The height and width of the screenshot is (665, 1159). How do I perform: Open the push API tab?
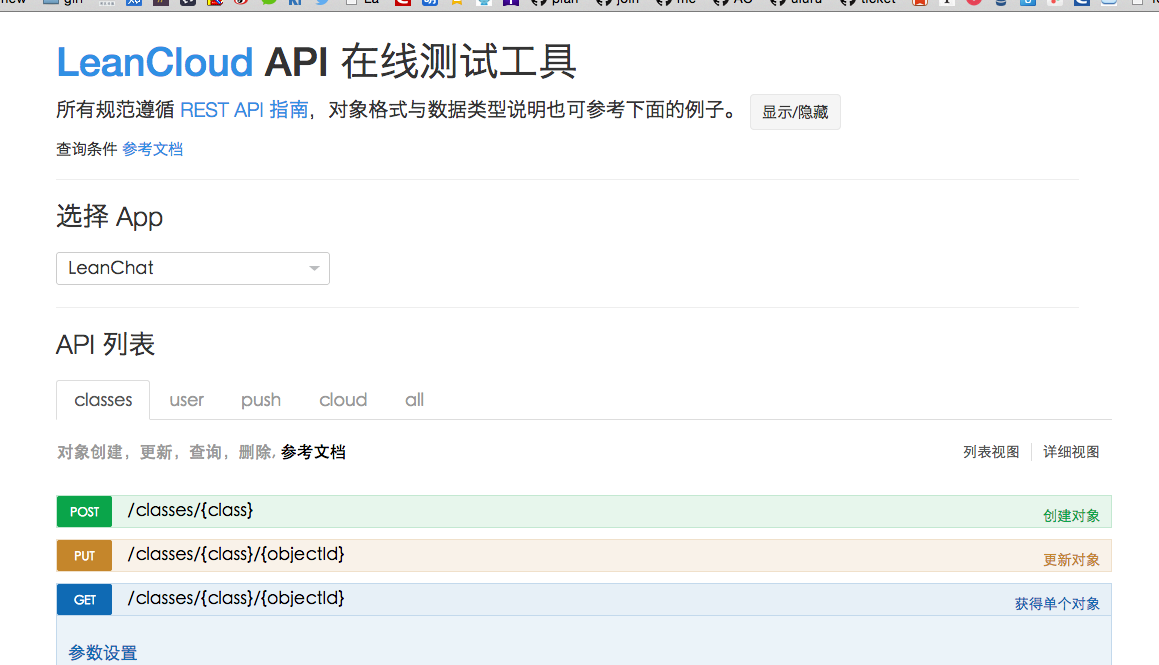(261, 400)
